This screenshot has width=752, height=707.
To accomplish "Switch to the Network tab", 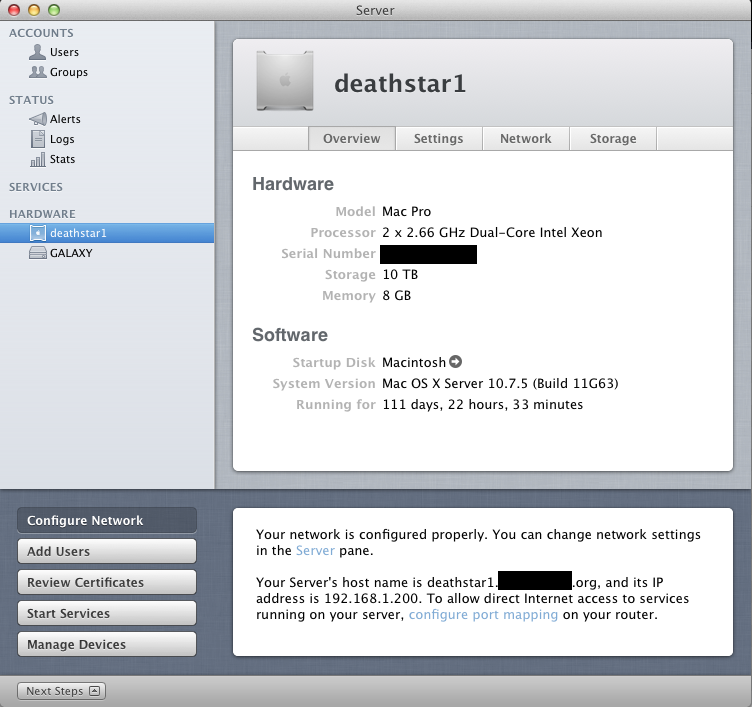I will pyautogui.click(x=526, y=139).
